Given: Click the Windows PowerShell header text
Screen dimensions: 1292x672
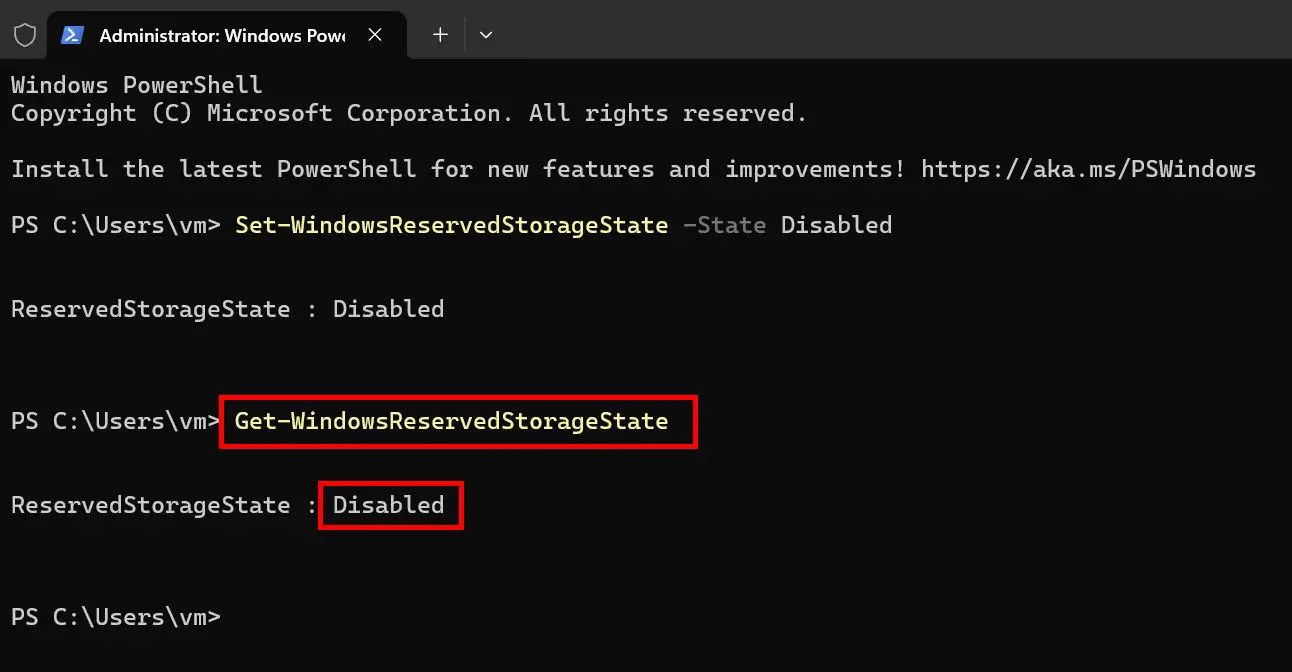Looking at the screenshot, I should click(x=137, y=85).
